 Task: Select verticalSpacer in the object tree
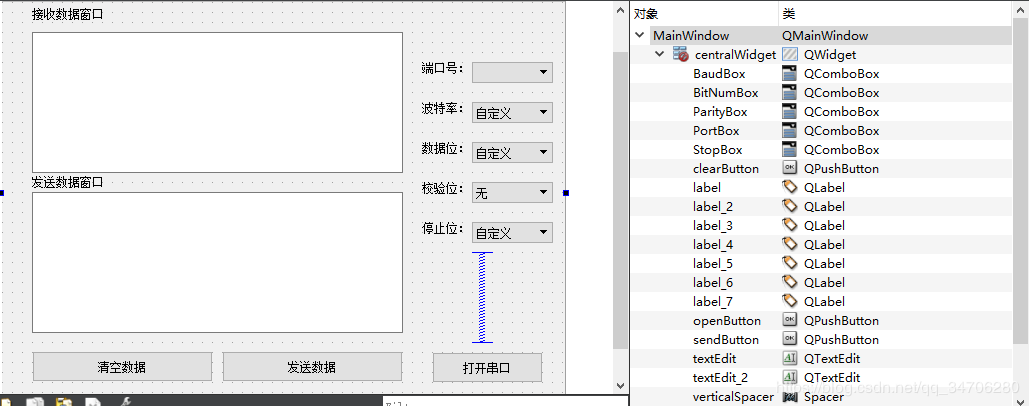(x=734, y=397)
